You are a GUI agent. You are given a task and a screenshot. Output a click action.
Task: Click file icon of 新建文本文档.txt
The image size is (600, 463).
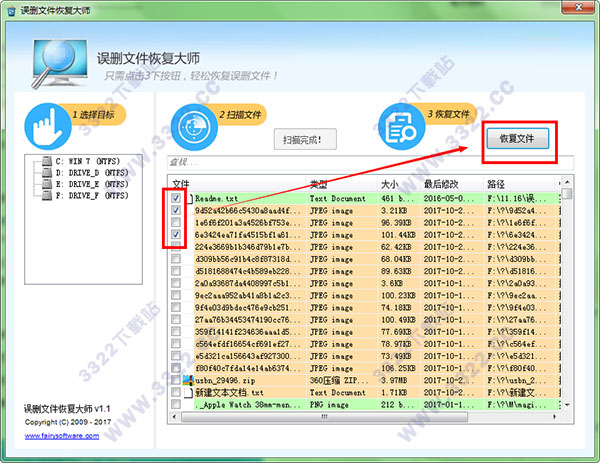189,392
